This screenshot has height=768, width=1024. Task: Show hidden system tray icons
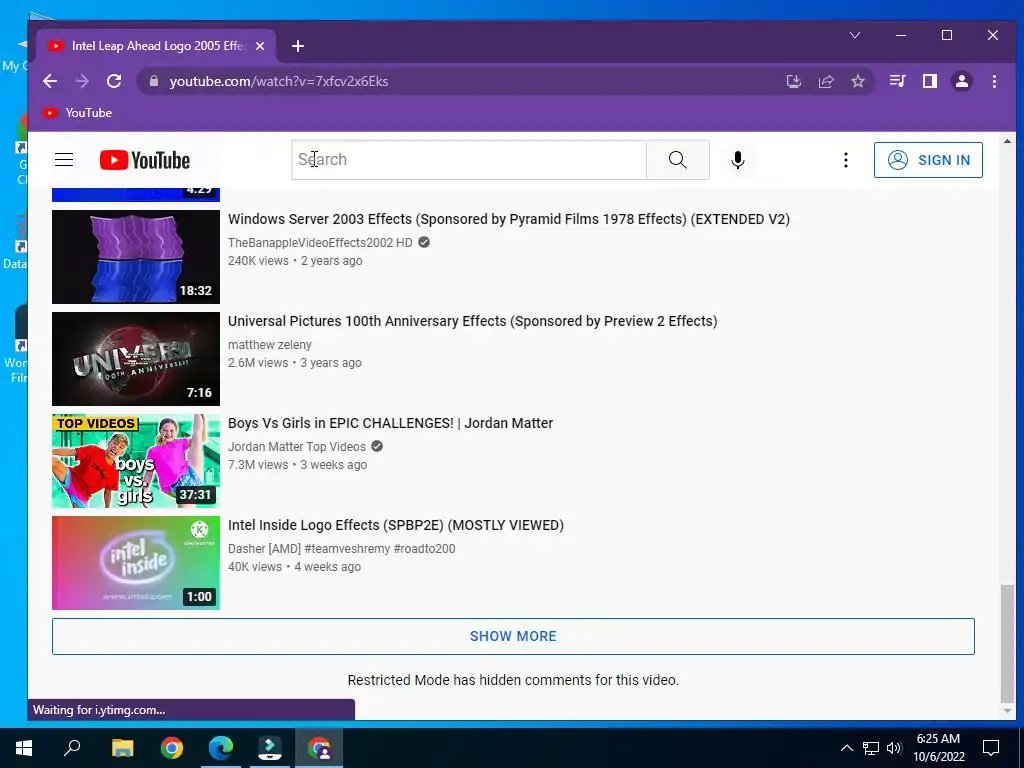tap(846, 748)
